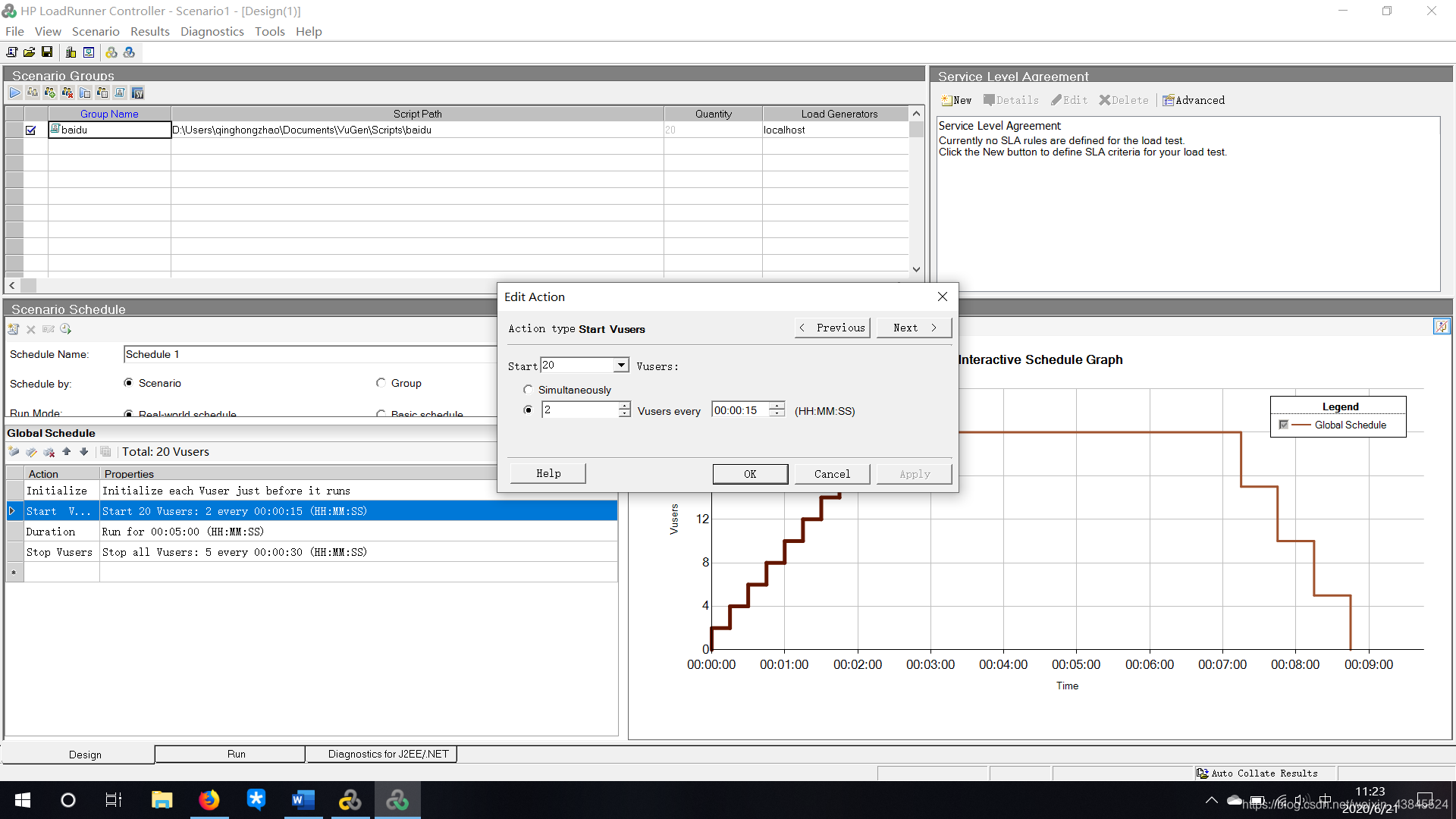Expand the Start Vusers quantity dropdown
1456x819 pixels.
pos(621,366)
